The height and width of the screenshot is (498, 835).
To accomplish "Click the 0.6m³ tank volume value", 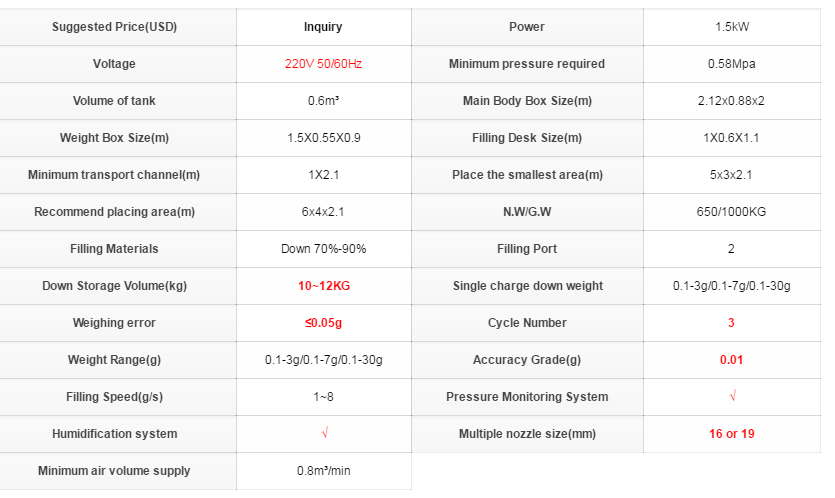I will click(x=323, y=101).
